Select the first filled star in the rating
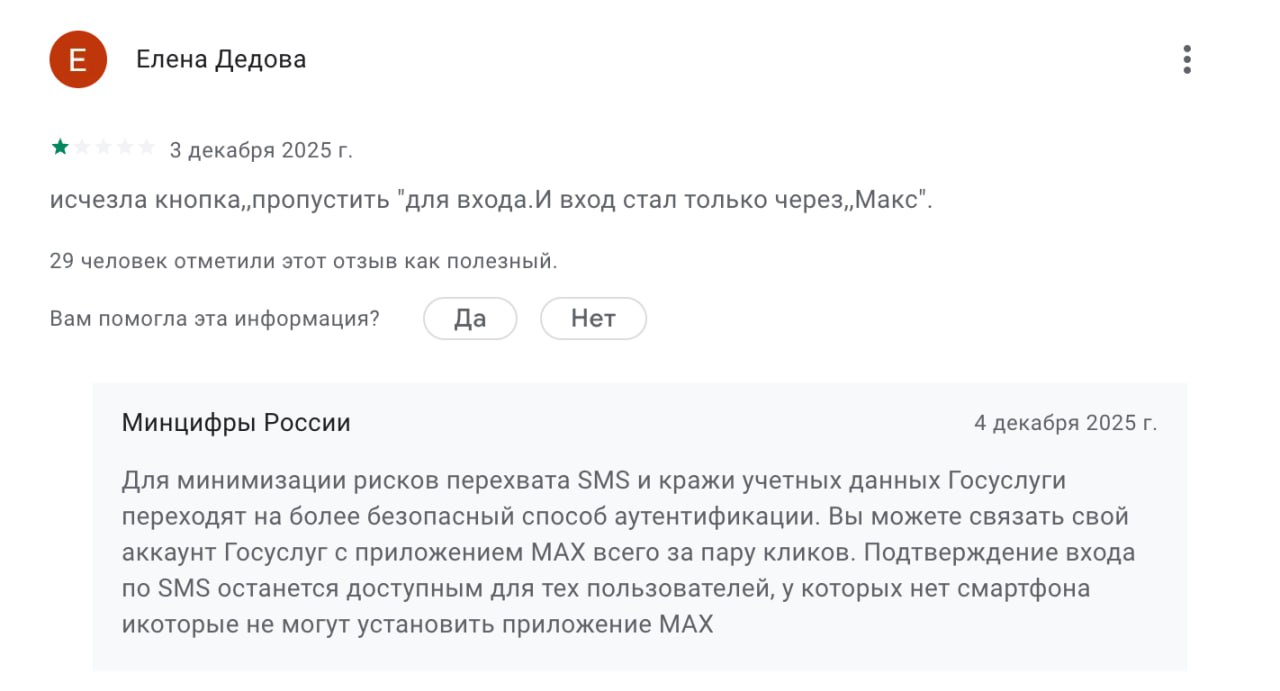The image size is (1280, 691). coord(60,146)
